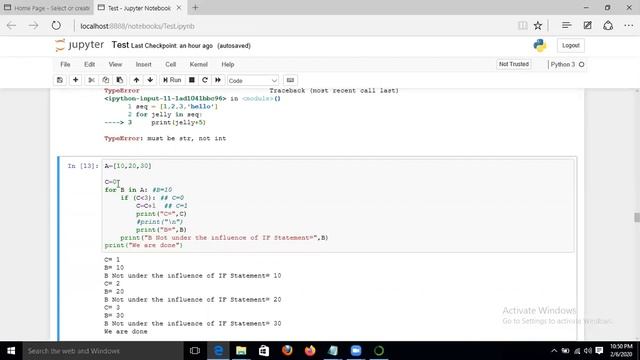The width and height of the screenshot is (640, 360).
Task: Click the line print("We are done")
Action: pyautogui.click(x=144, y=245)
